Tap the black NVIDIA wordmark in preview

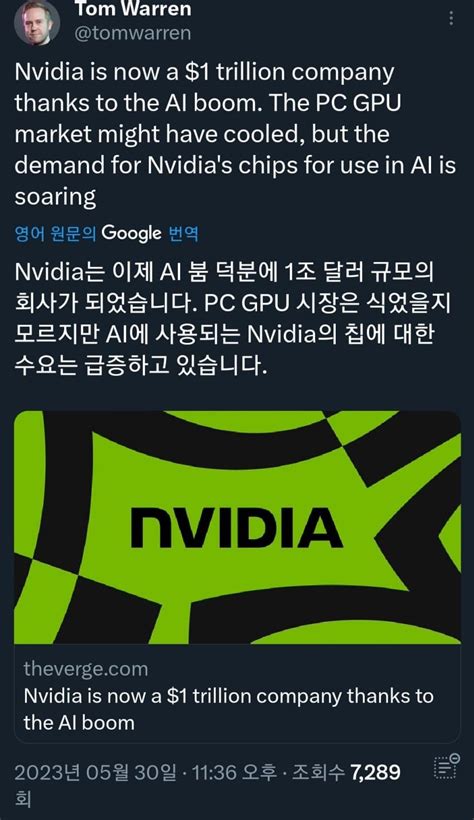[237, 527]
